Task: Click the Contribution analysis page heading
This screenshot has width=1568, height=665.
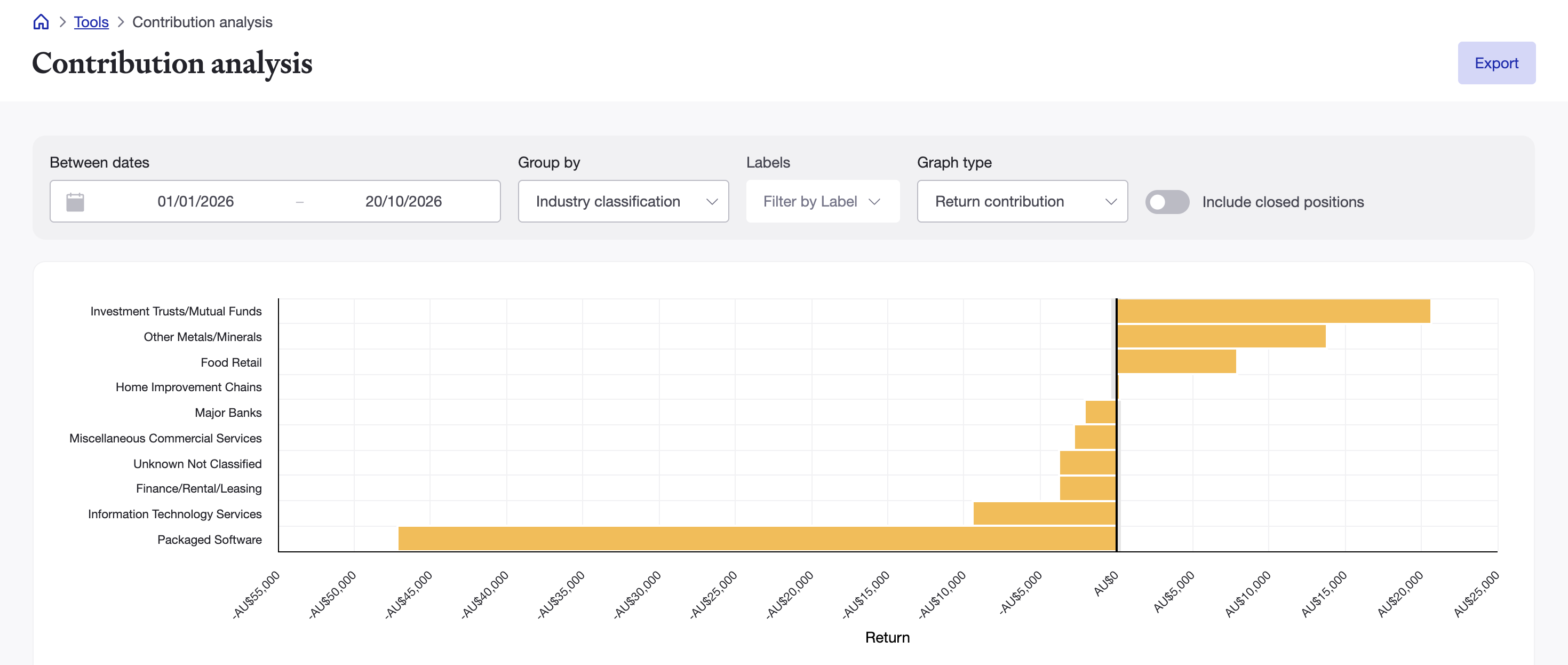Action: click(172, 64)
